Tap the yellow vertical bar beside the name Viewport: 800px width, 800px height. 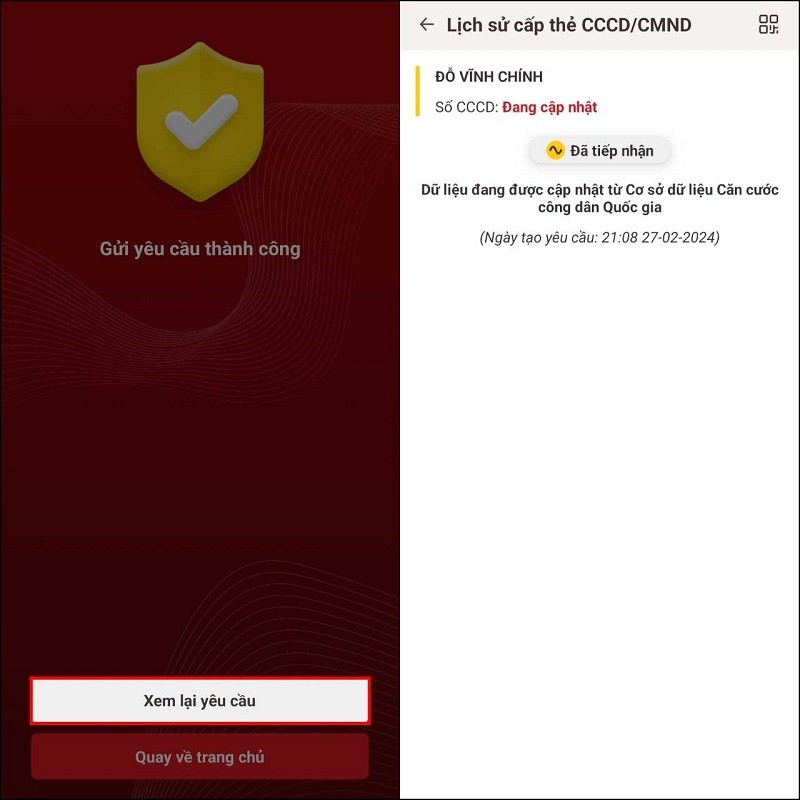(x=417, y=91)
